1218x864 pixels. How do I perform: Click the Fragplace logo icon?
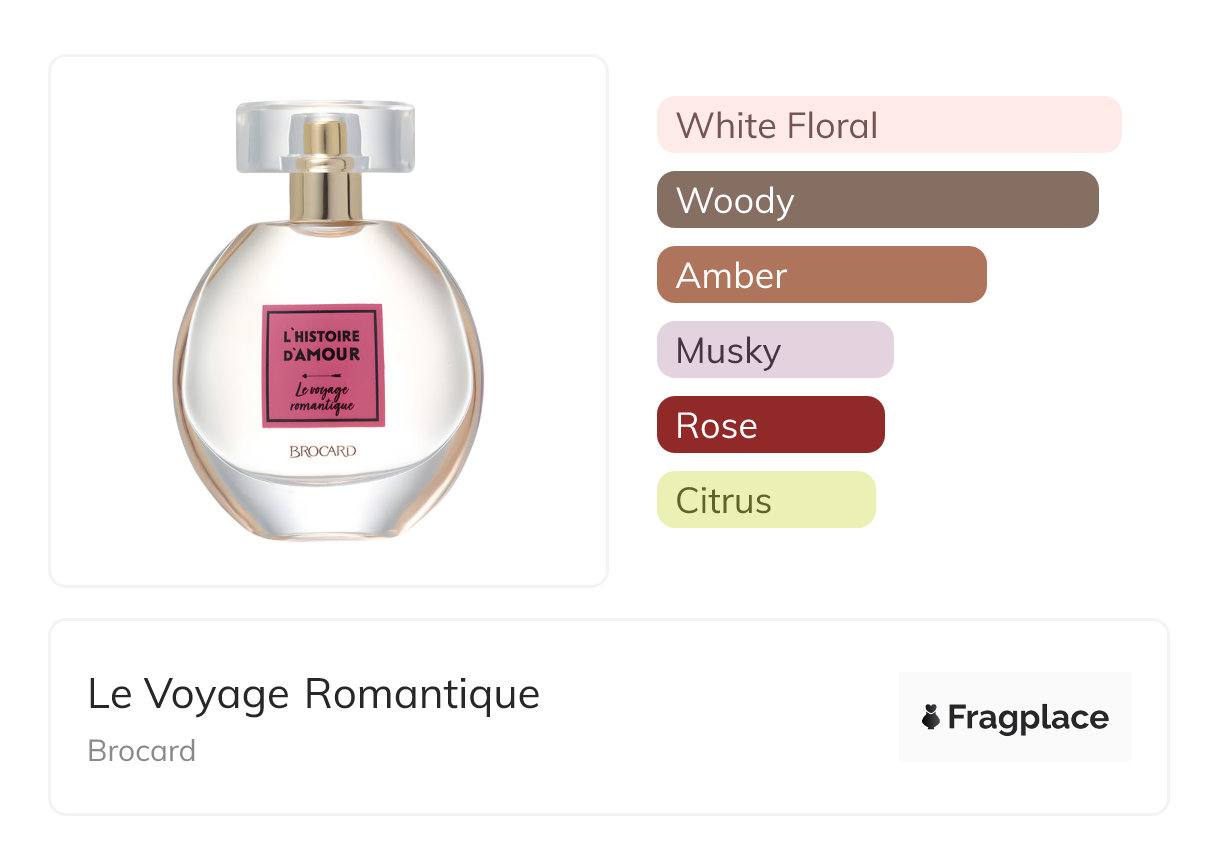coord(931,717)
